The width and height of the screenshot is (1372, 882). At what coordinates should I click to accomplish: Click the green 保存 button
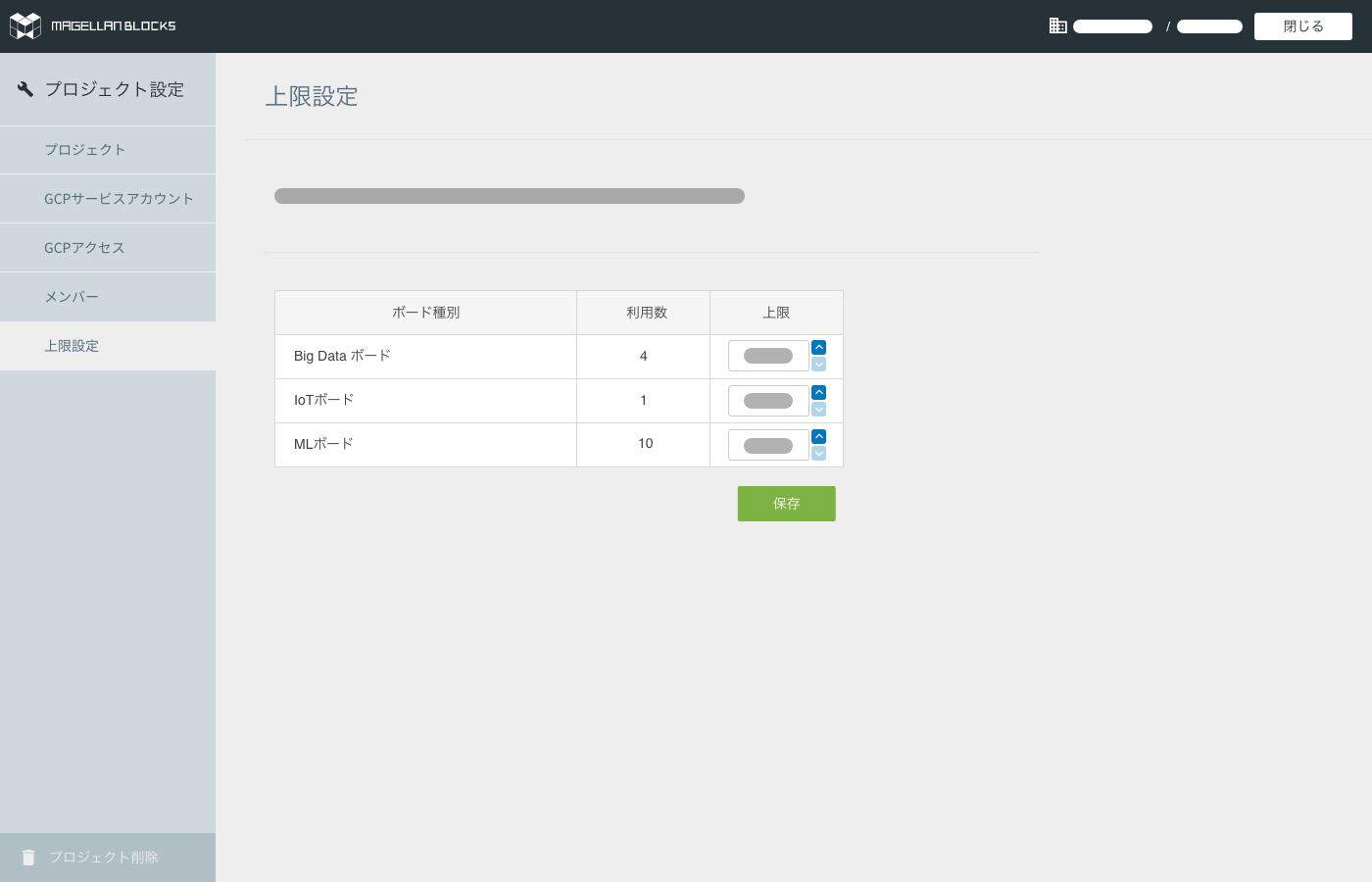click(787, 504)
